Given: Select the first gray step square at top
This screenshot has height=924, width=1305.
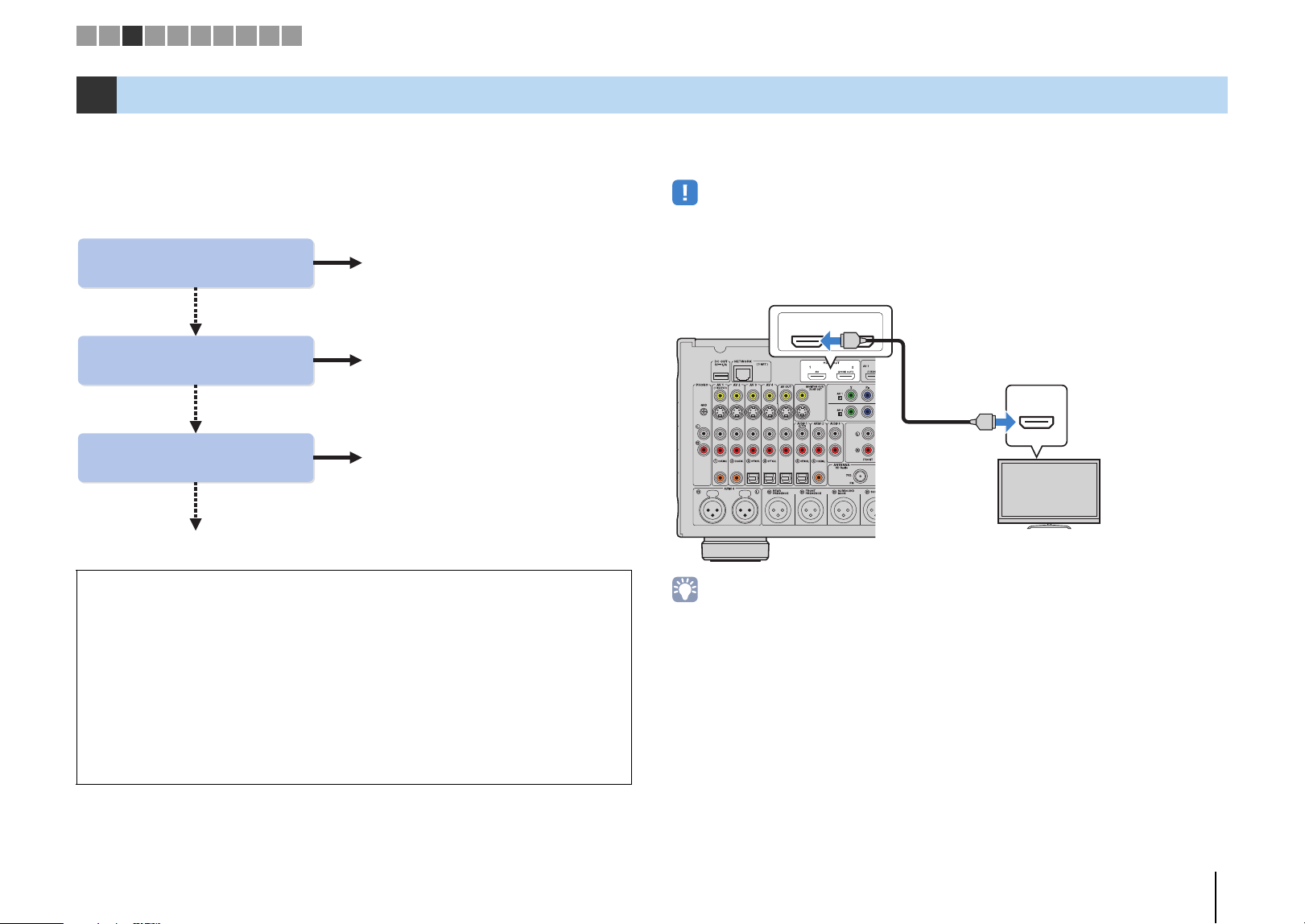Looking at the screenshot, I should pyautogui.click(x=87, y=35).
